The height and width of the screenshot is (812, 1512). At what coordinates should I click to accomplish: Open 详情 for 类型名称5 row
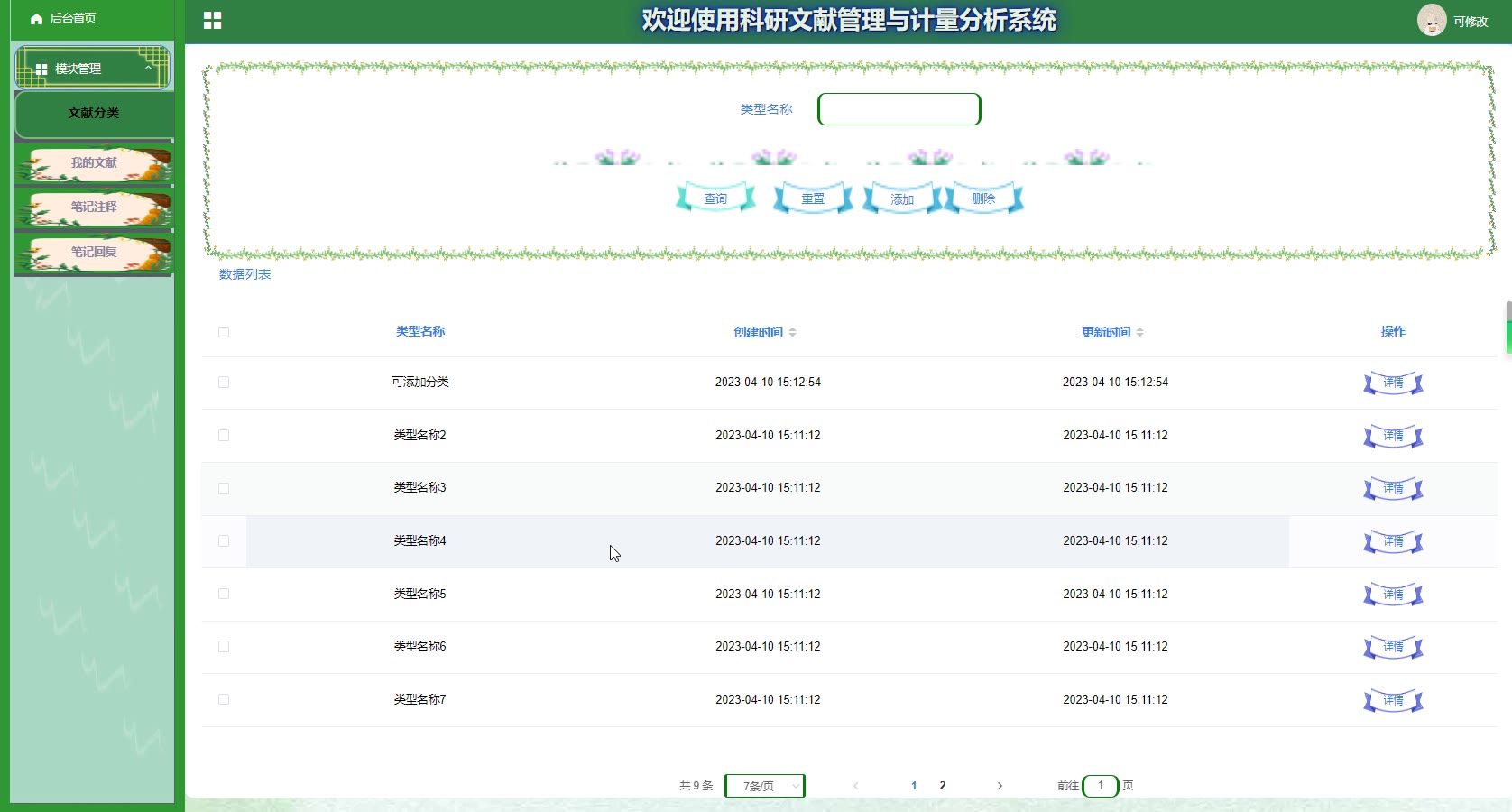tap(1393, 595)
